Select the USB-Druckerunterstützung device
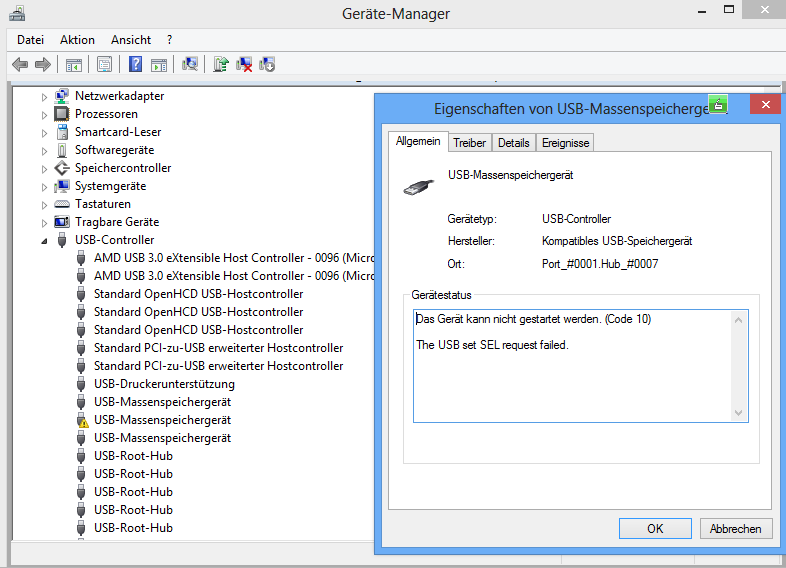 click(x=164, y=384)
